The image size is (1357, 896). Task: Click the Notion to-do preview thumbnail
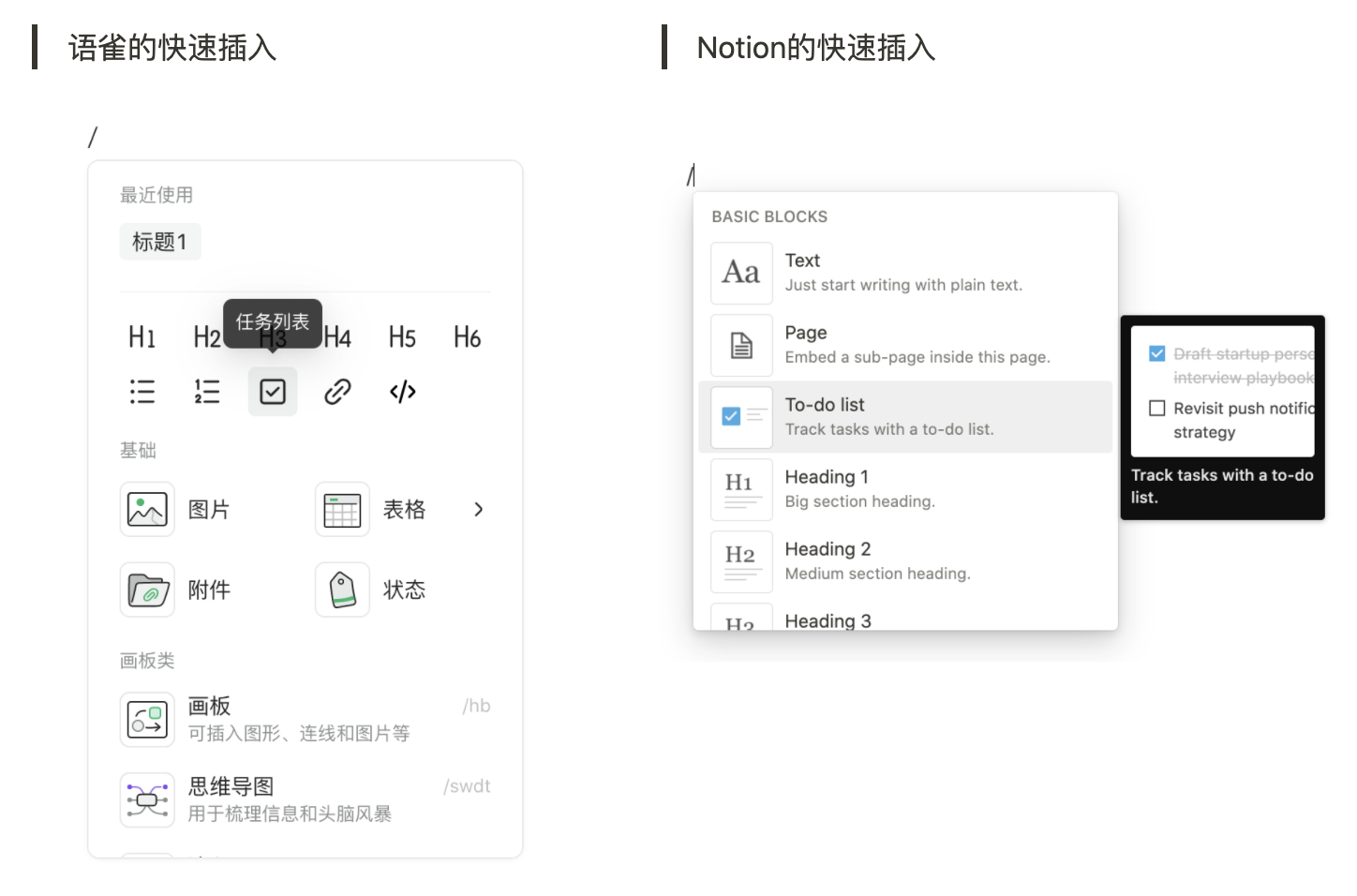[x=1223, y=391]
